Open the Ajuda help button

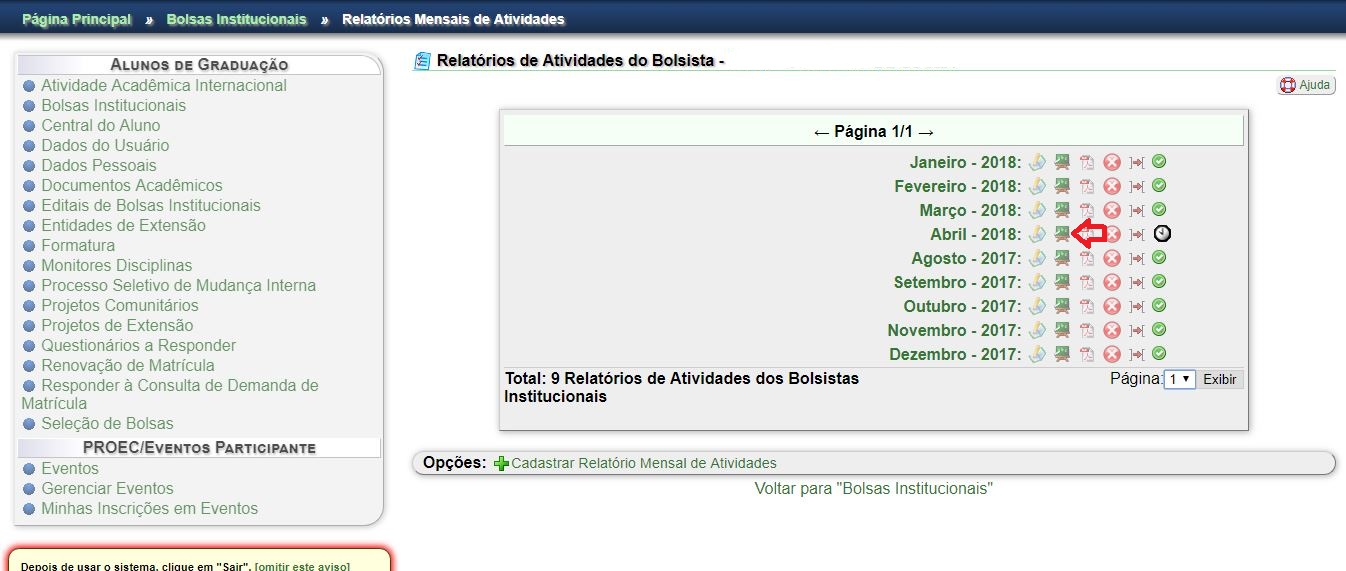[1305, 86]
